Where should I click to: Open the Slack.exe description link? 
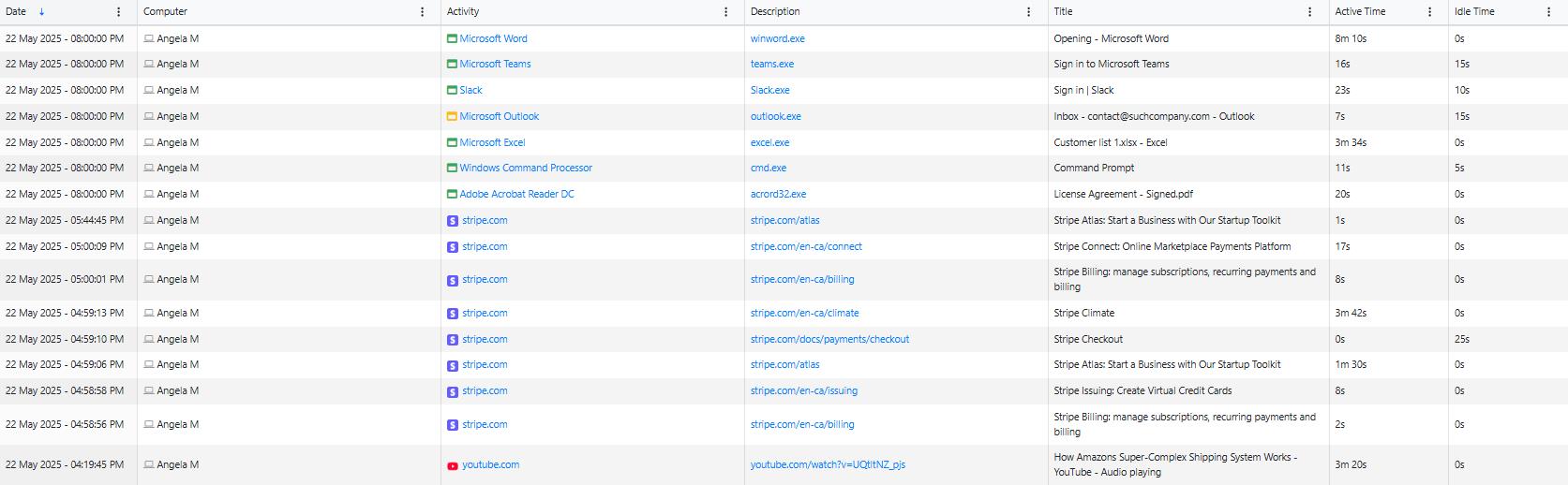pyautogui.click(x=770, y=91)
